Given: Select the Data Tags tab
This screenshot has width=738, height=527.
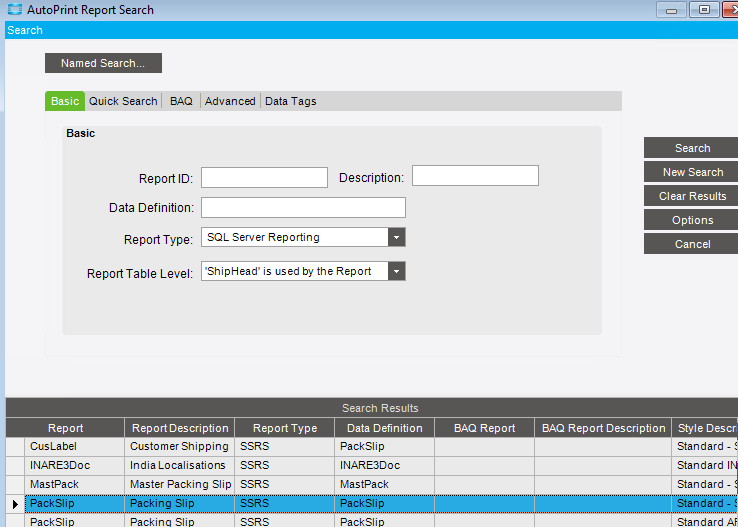Looking at the screenshot, I should (x=290, y=101).
